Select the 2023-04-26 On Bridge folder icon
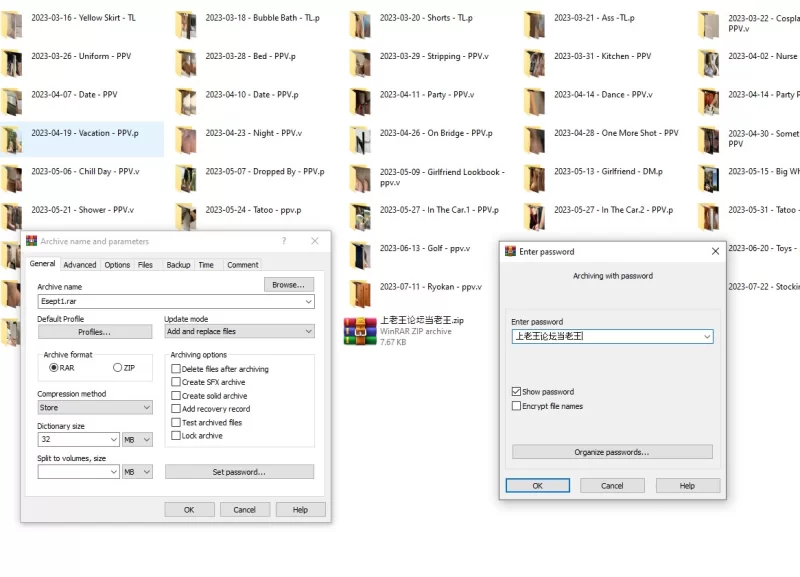 (x=360, y=139)
